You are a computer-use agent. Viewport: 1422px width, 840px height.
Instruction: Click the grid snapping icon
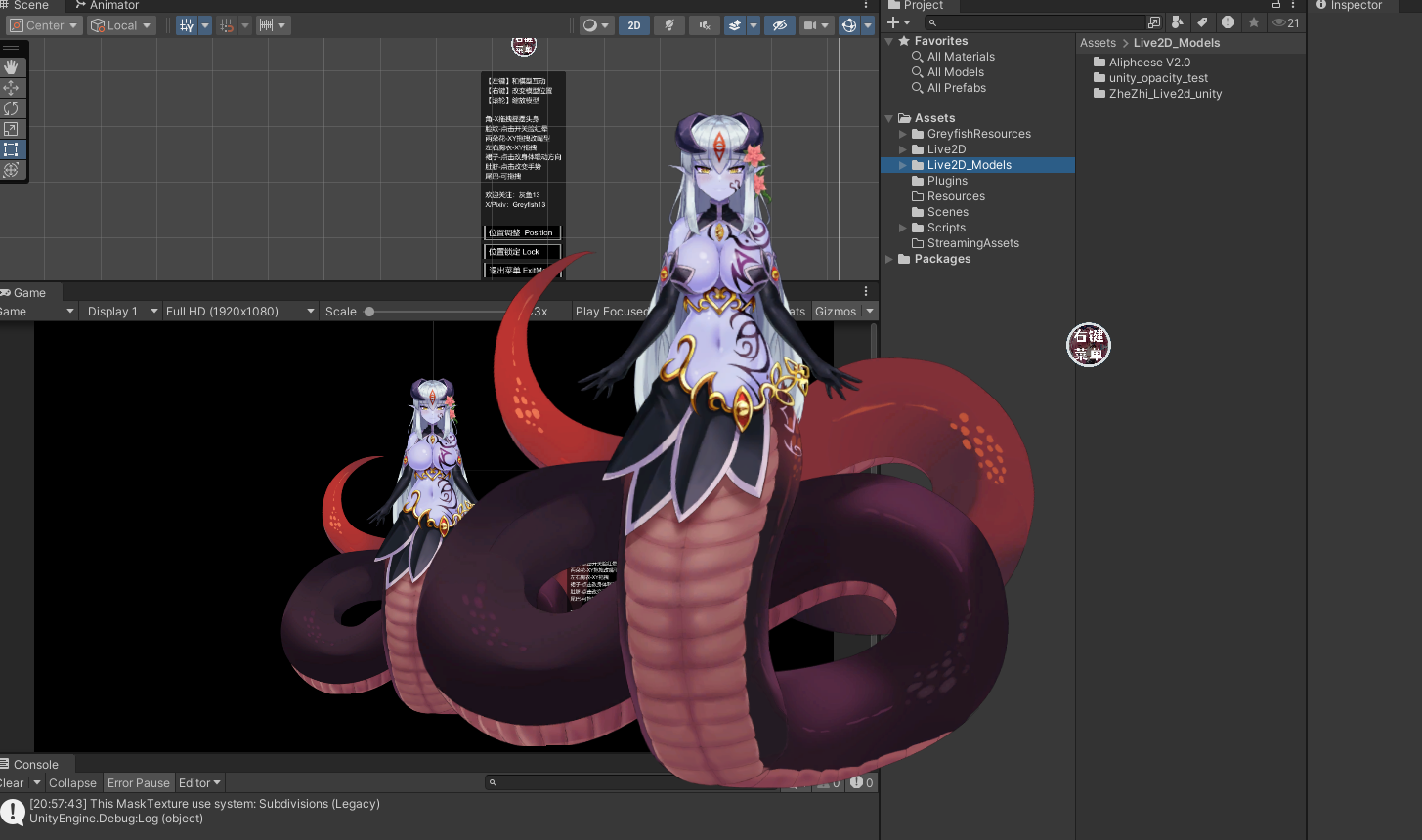[227, 25]
